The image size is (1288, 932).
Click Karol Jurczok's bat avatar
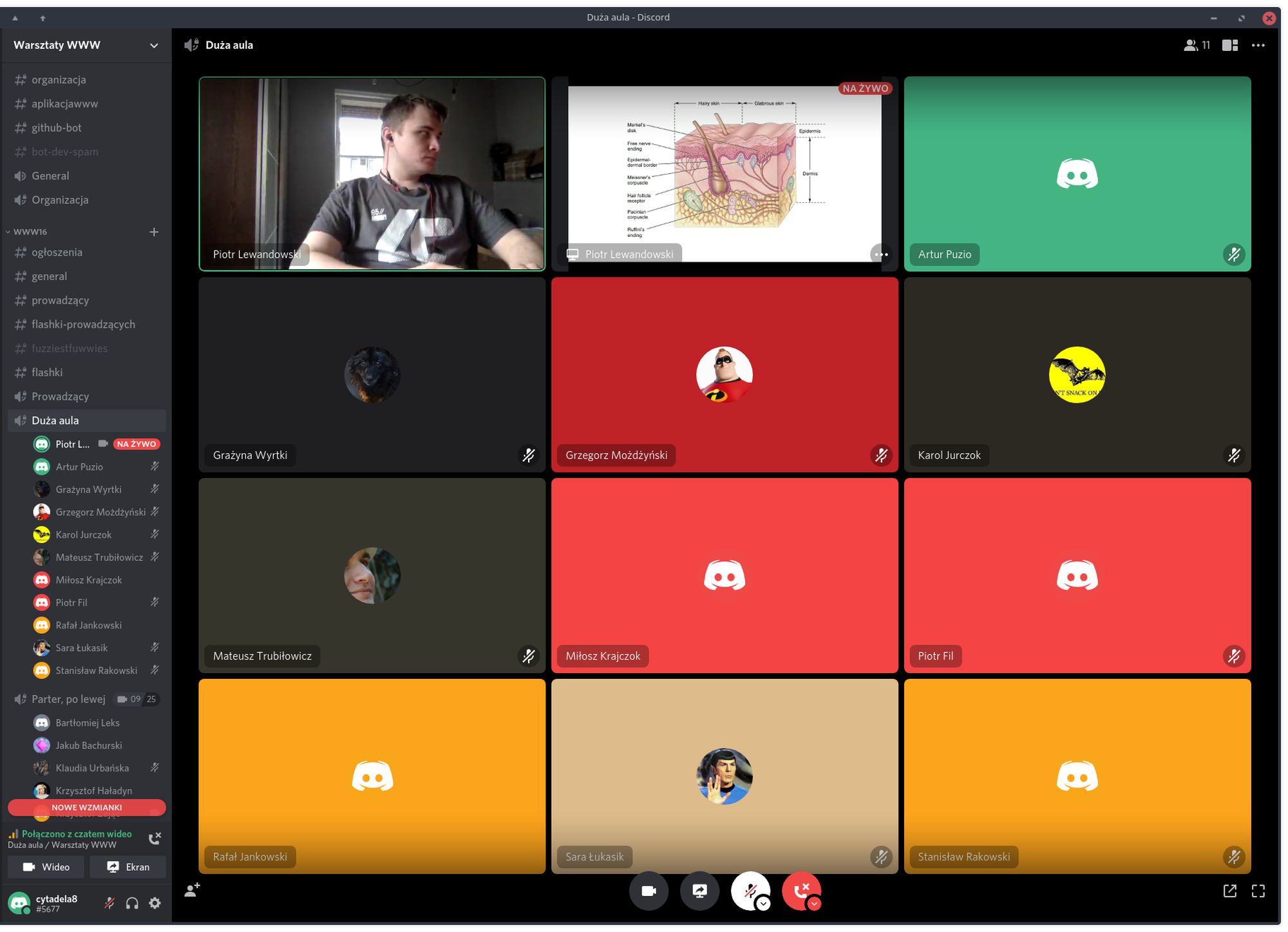click(1077, 375)
